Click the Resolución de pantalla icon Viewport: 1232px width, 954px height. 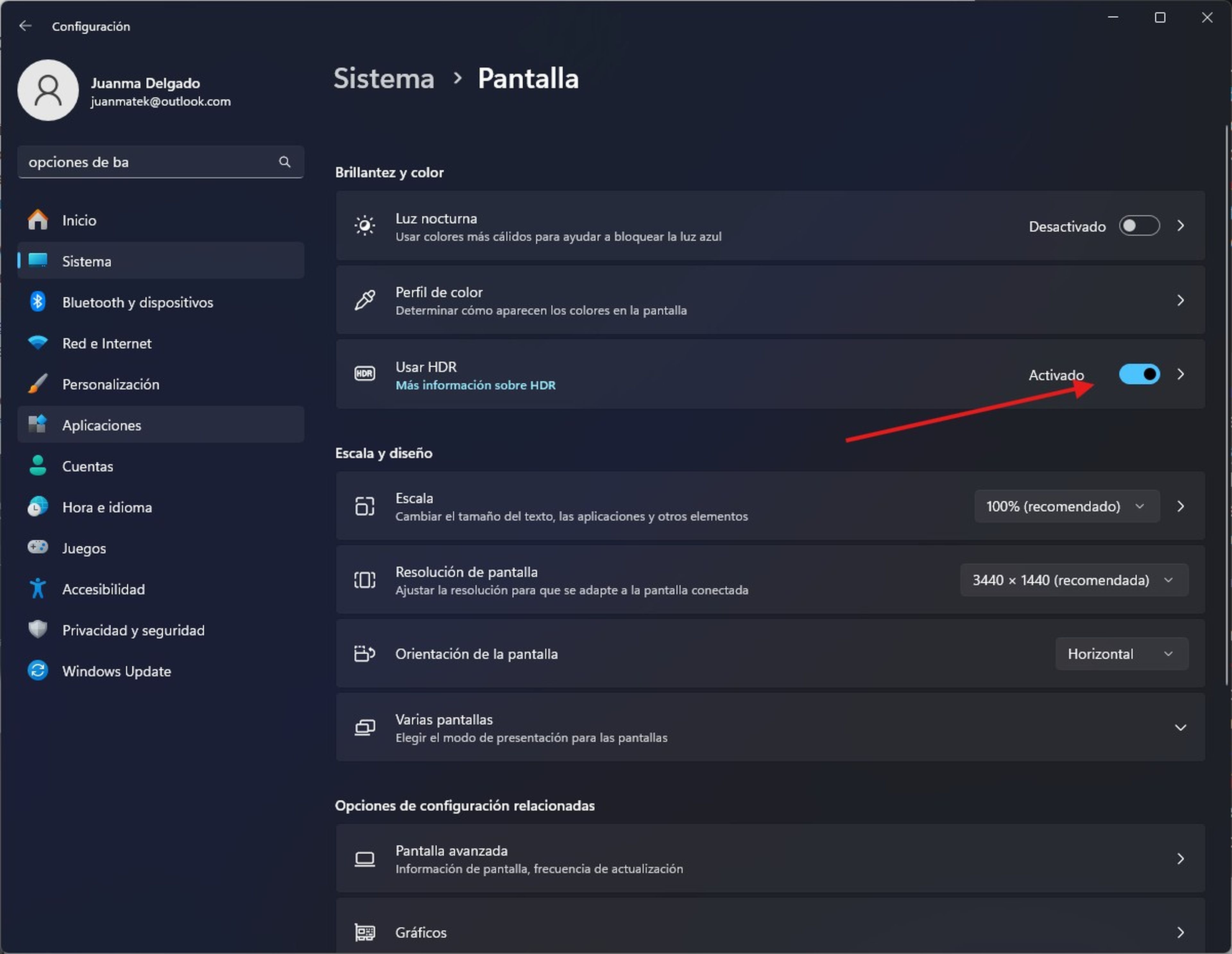[364, 580]
